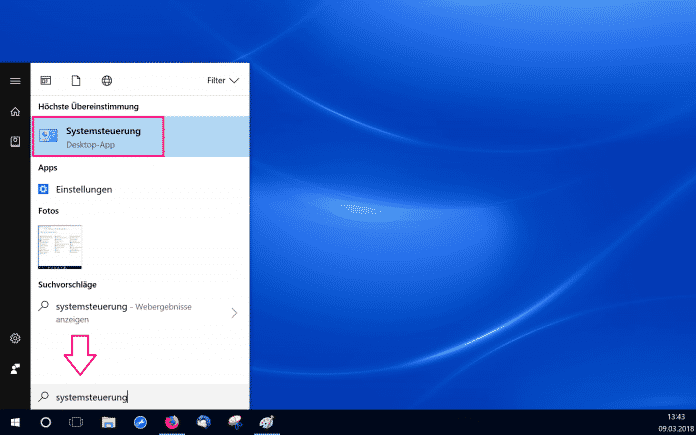This screenshot has height=435, width=696.
Task: Open the notebook icon in sidebar
Action: point(15,141)
